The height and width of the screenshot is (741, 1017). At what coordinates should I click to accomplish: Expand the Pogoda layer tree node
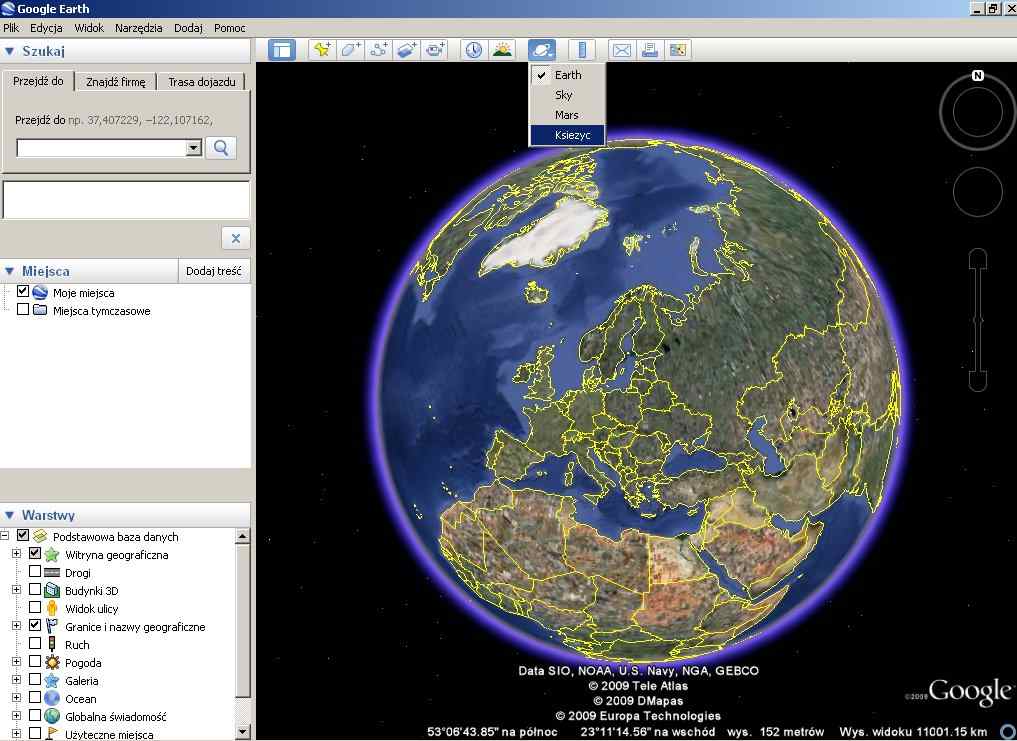[x=16, y=662]
